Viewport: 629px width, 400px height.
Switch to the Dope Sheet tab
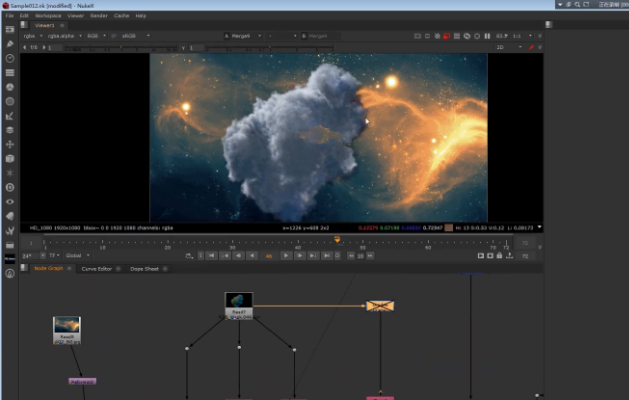(x=144, y=269)
